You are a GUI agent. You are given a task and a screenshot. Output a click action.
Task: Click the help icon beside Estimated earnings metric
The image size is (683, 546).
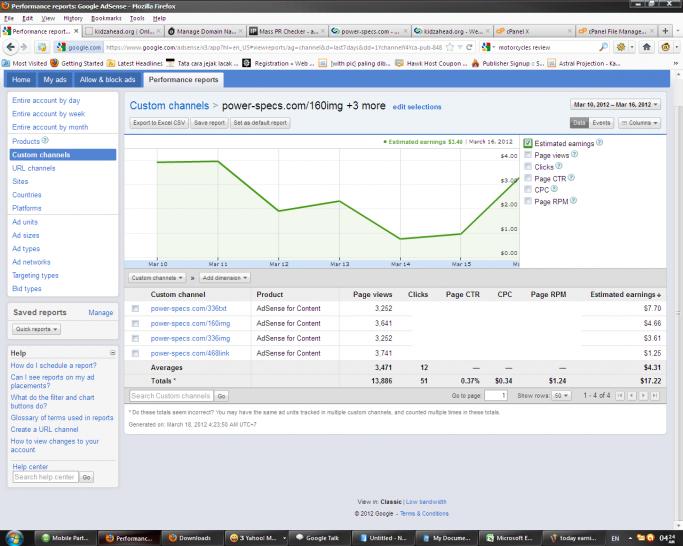coord(599,142)
